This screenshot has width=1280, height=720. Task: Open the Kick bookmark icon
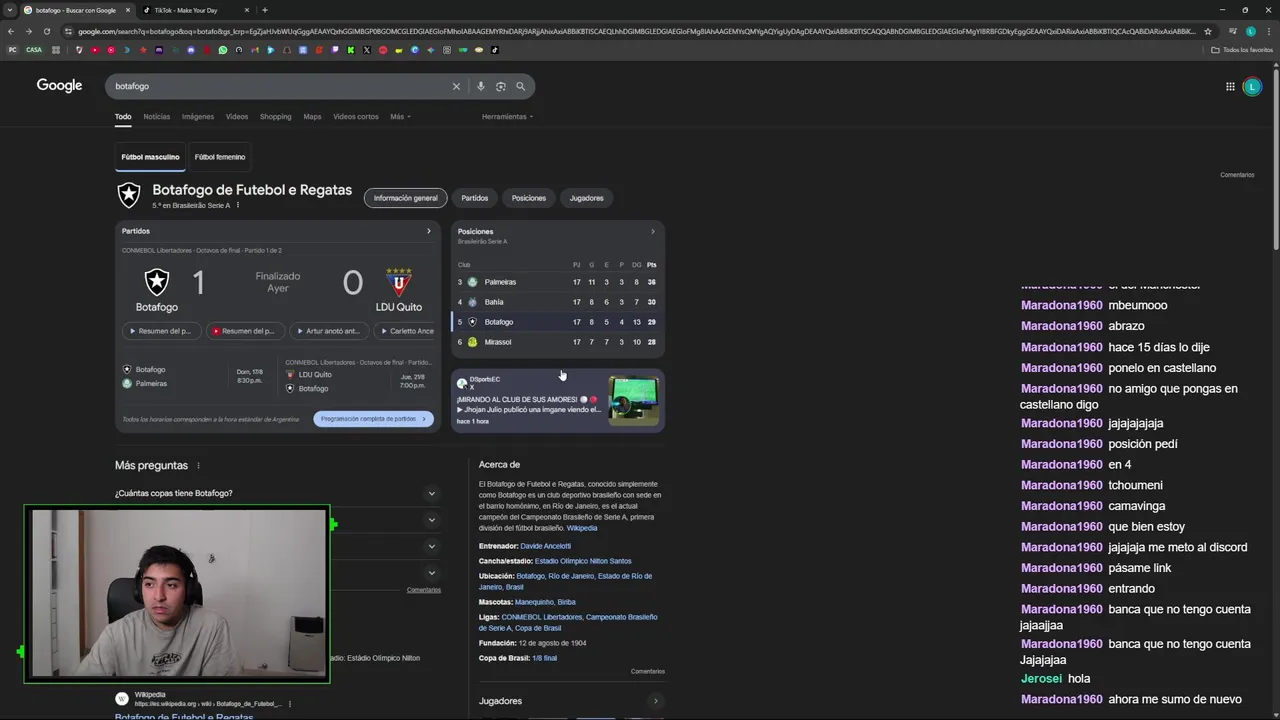(351, 50)
